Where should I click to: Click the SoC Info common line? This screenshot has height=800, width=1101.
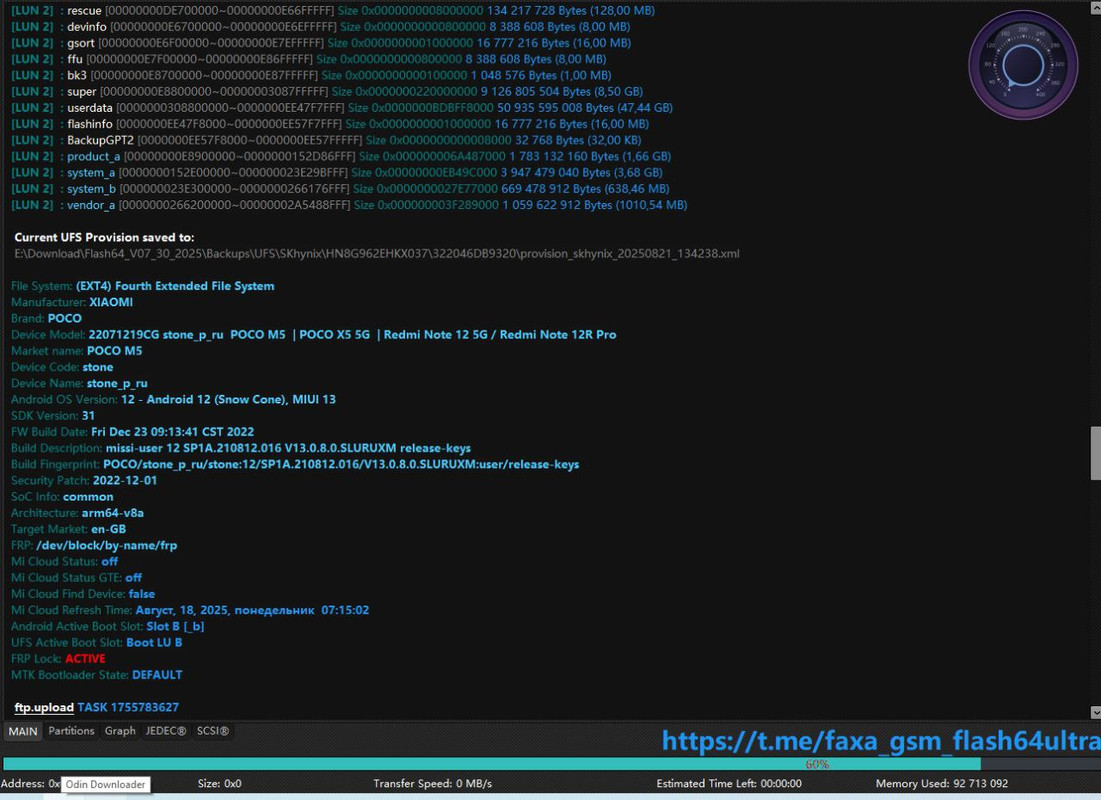point(62,496)
